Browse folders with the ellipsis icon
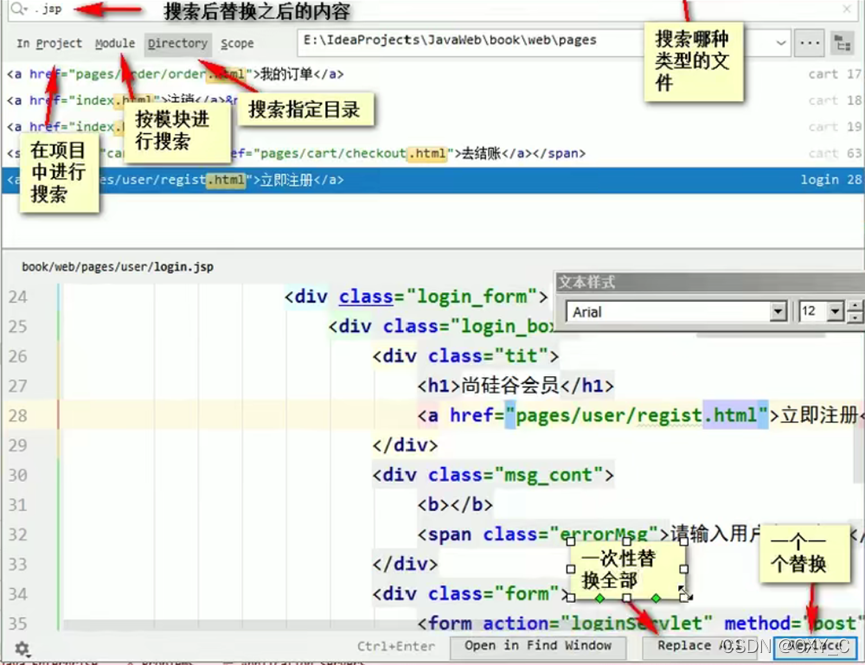The width and height of the screenshot is (865, 665). tap(810, 43)
